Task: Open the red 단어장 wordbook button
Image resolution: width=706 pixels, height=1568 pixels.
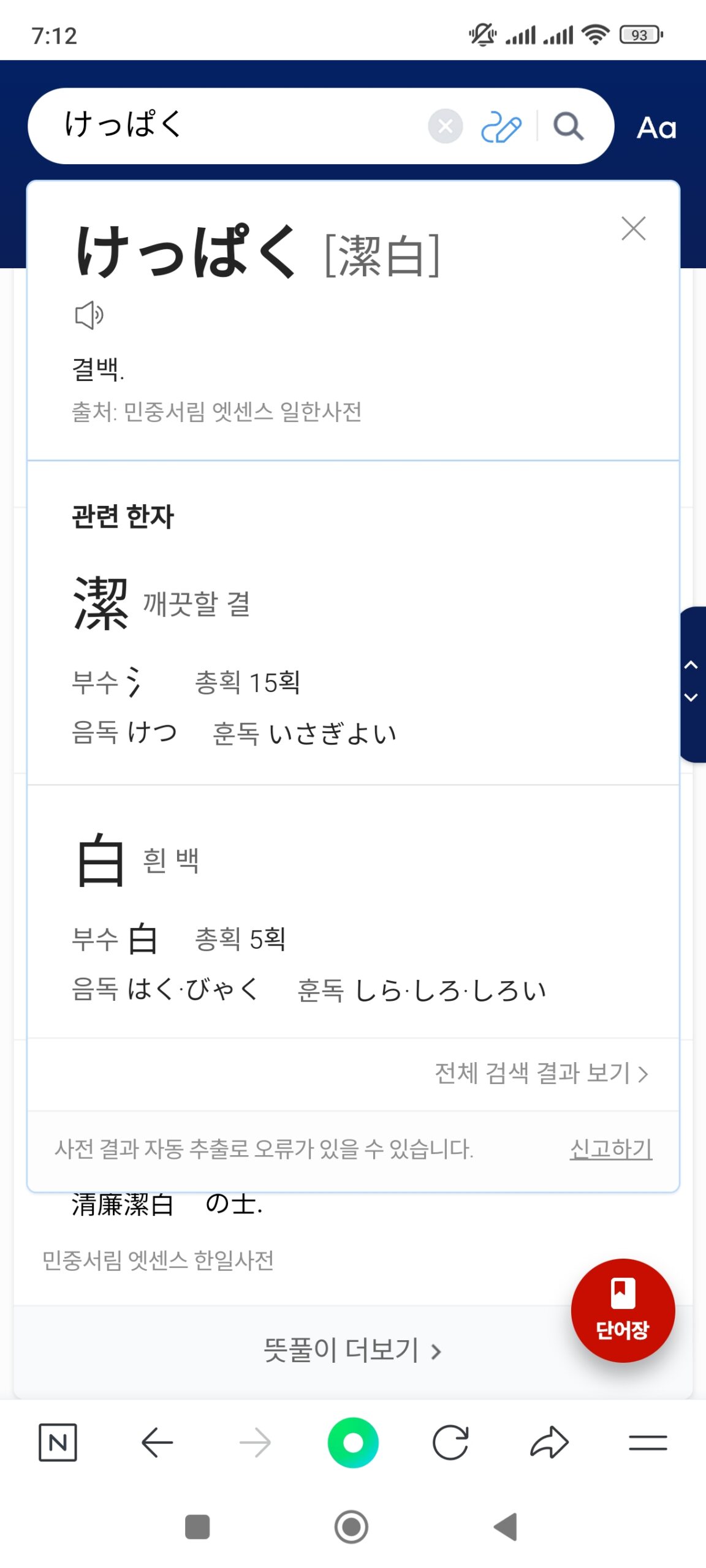Action: 623,1310
